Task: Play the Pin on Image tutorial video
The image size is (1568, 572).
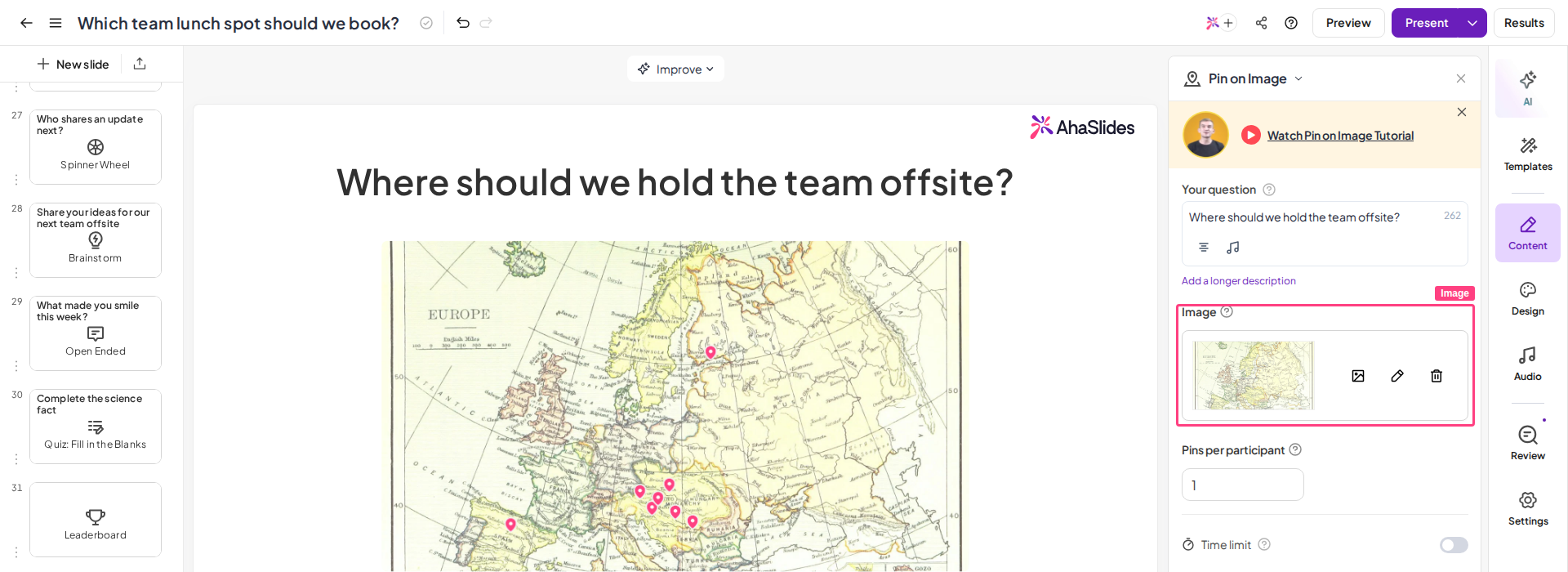Action: click(1250, 135)
